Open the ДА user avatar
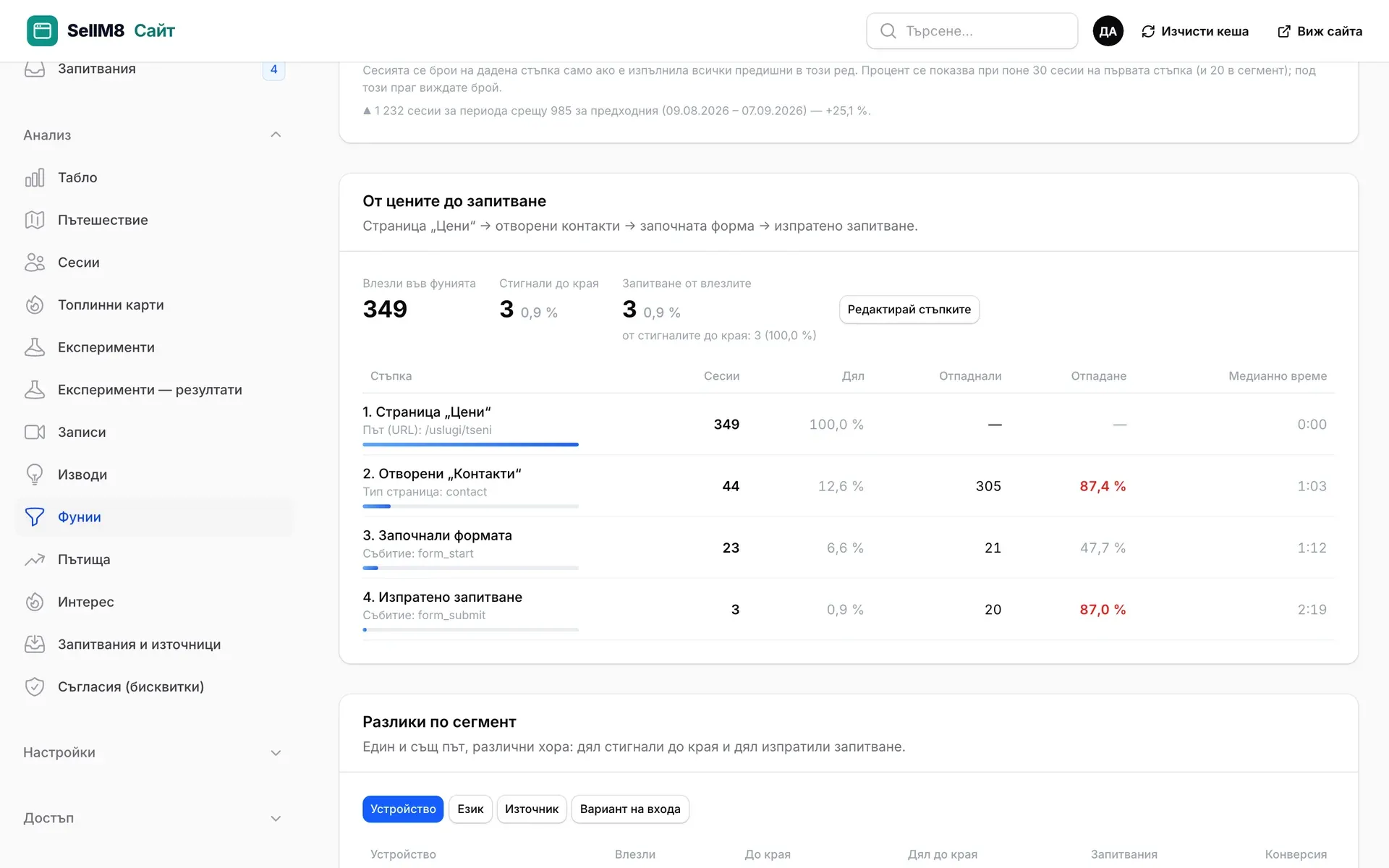 [x=1108, y=31]
